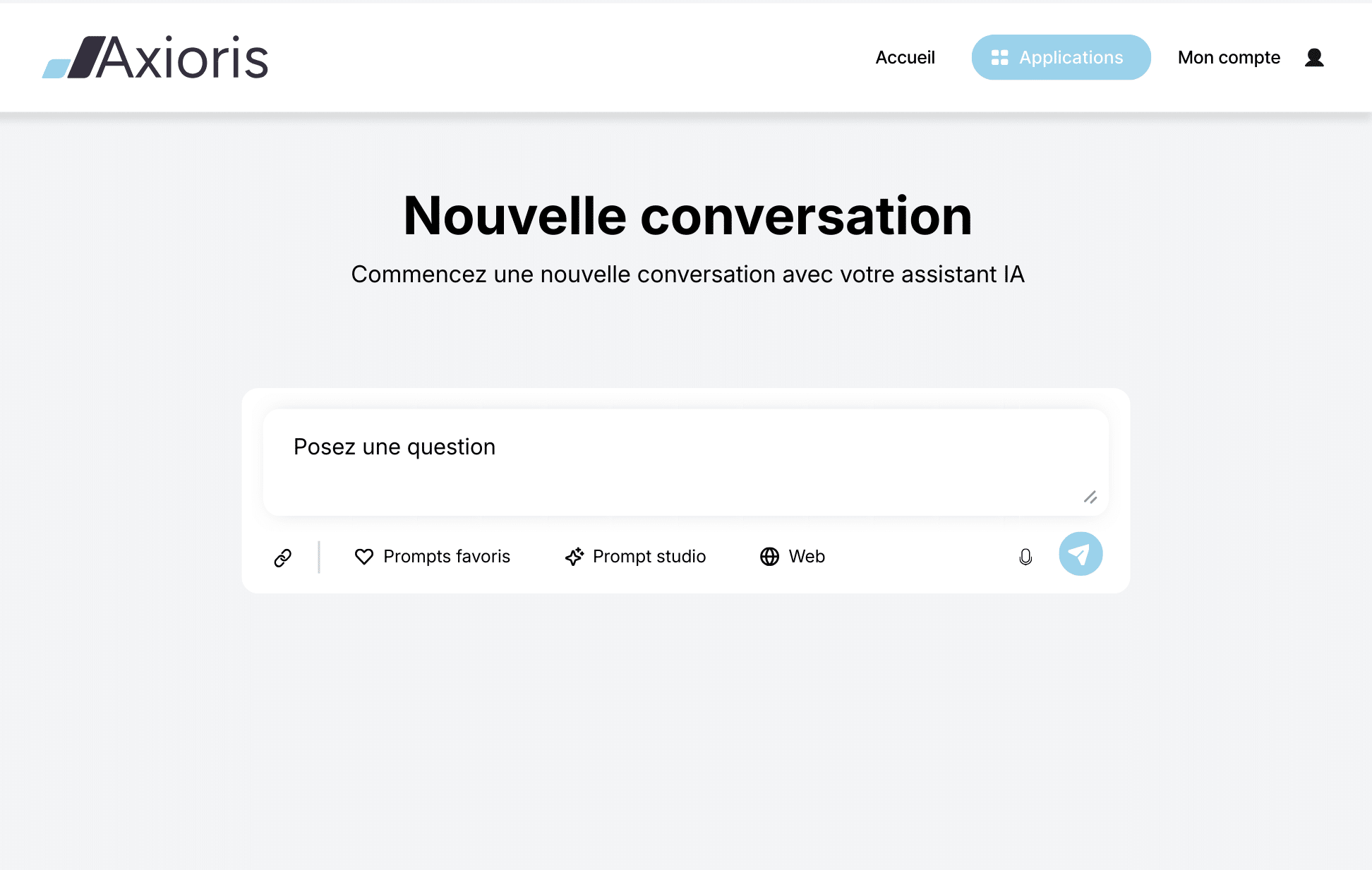Open Mon compte
1372x870 pixels.
(1228, 57)
